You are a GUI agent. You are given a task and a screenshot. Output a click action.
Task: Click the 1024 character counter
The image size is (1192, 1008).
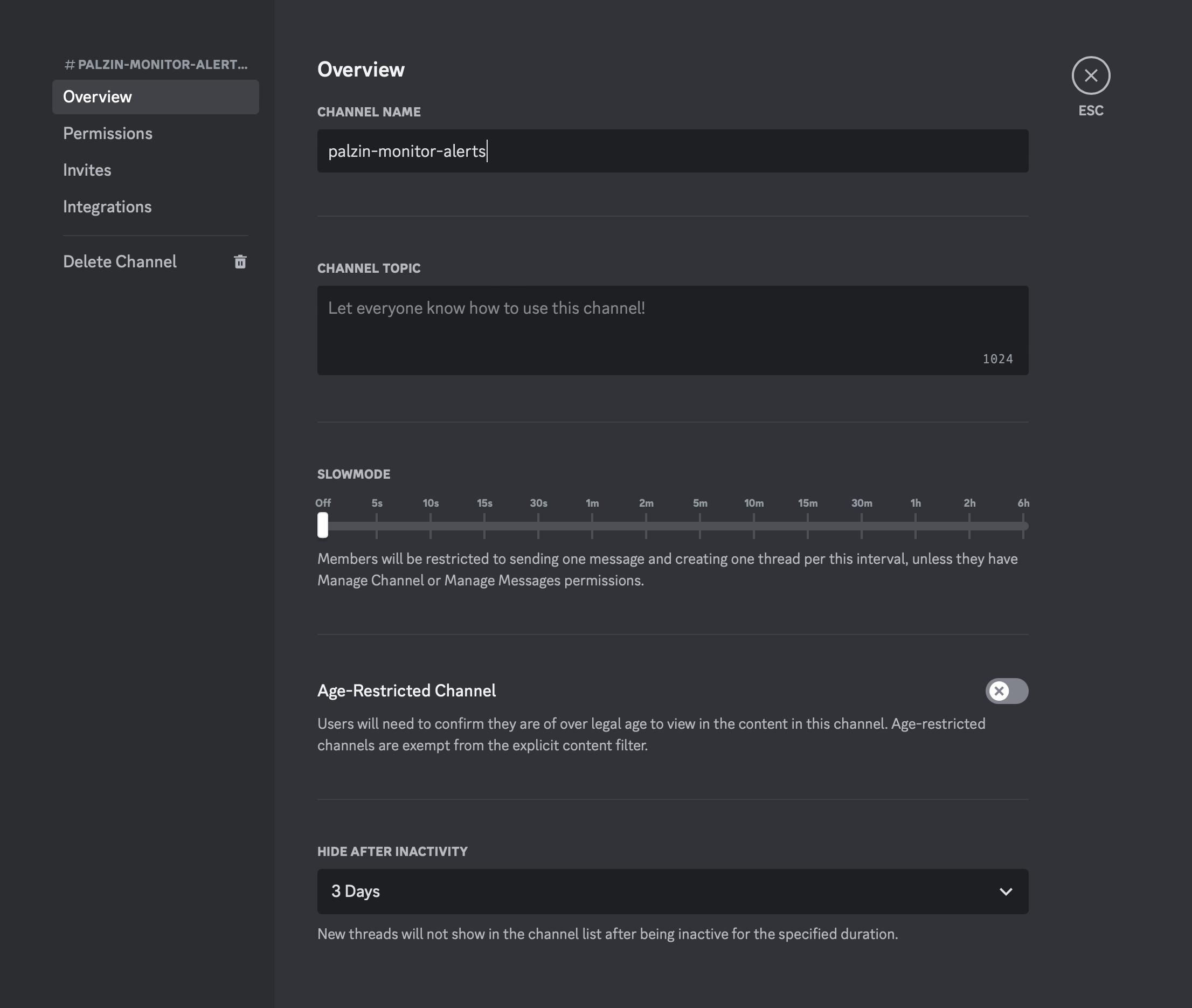[x=997, y=359]
